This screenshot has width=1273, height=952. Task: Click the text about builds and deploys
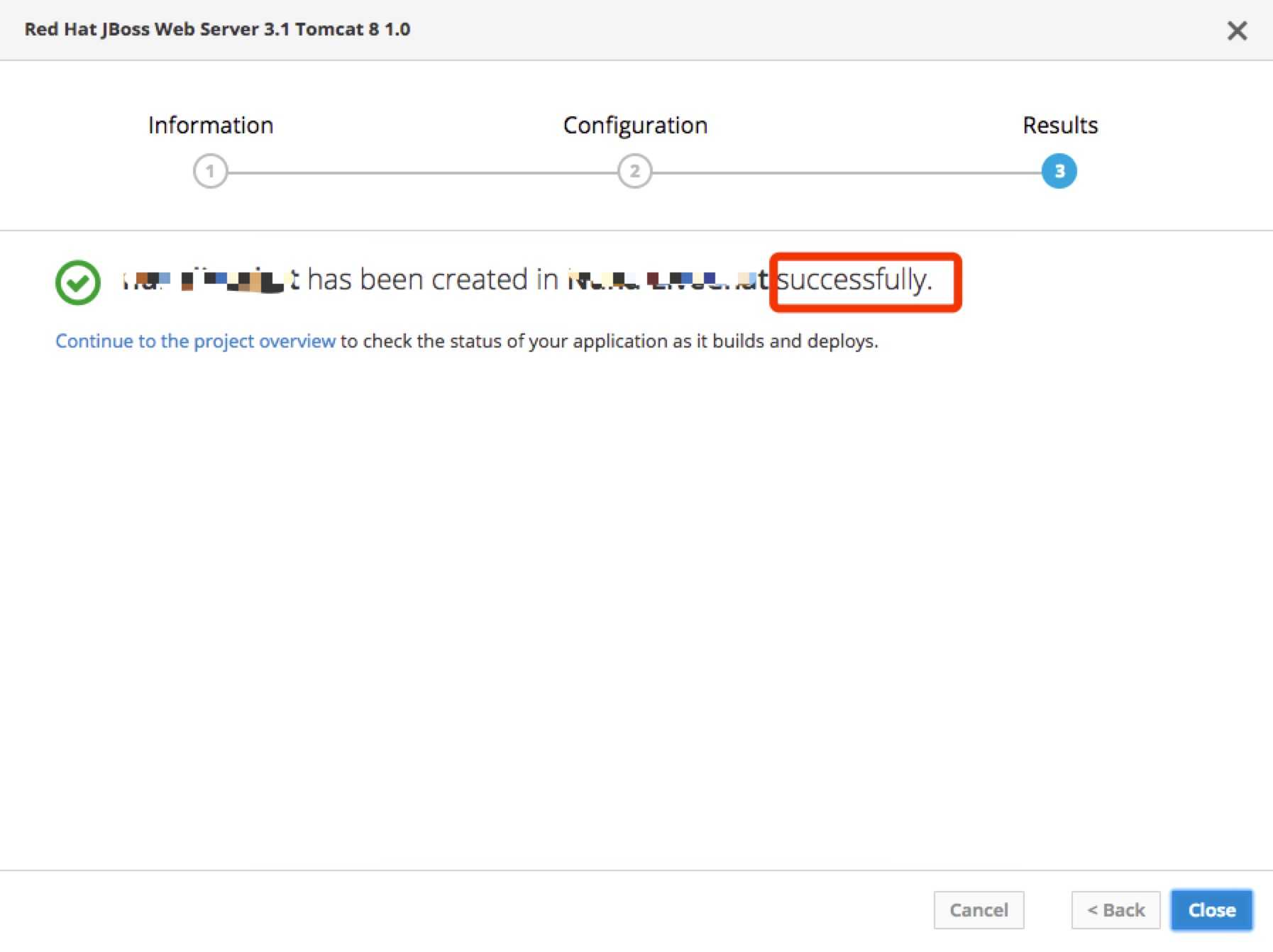(609, 341)
